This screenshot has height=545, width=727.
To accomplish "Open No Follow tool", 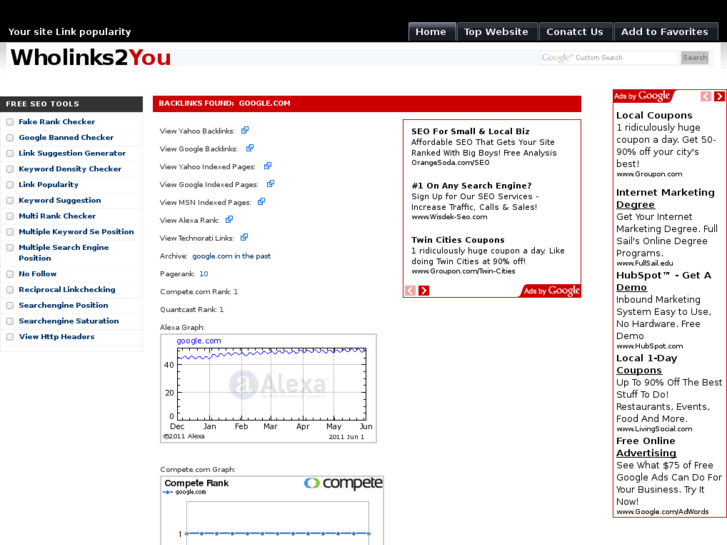I will [38, 274].
